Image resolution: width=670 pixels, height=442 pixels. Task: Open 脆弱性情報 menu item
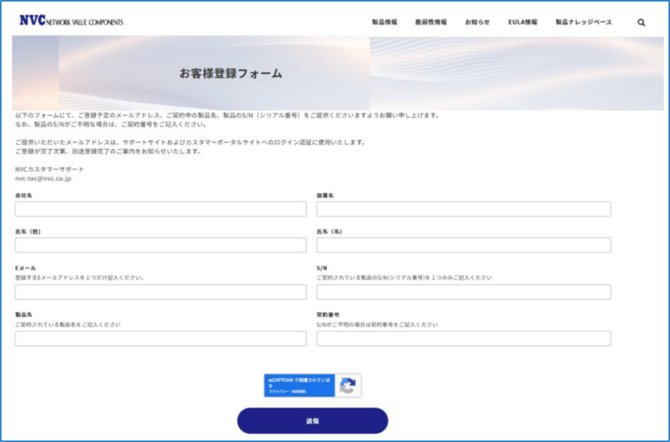tap(431, 22)
